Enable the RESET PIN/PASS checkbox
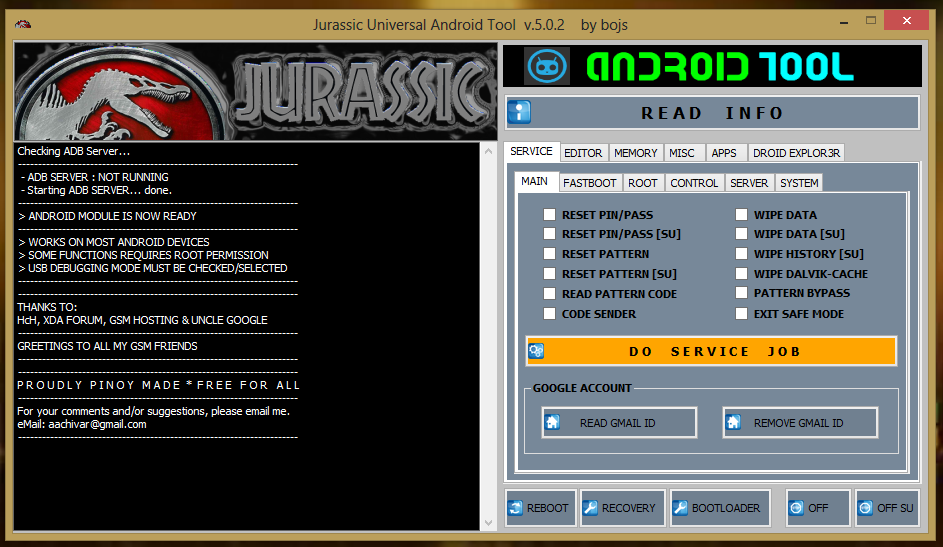The image size is (943, 547). click(x=549, y=214)
